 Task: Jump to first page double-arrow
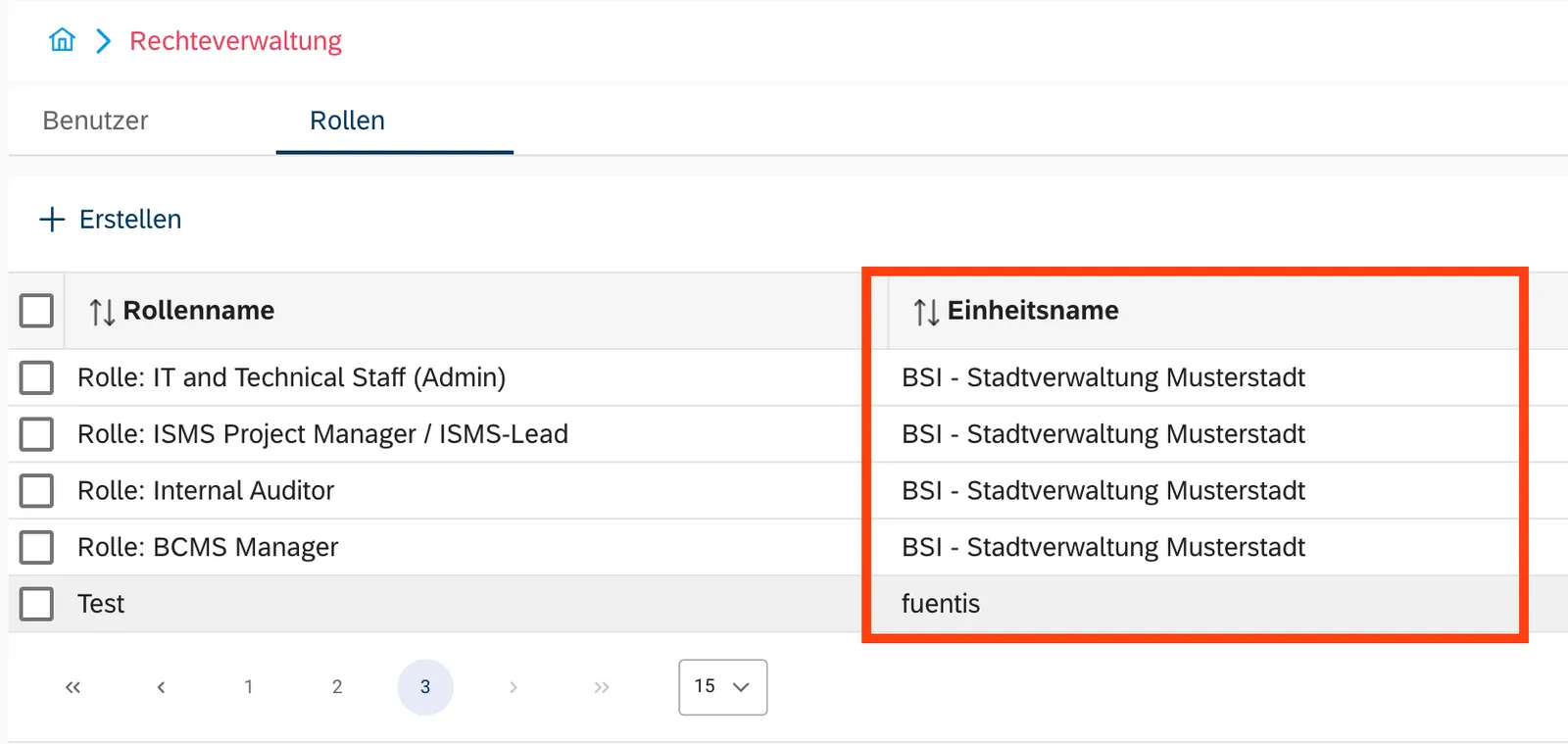(73, 687)
